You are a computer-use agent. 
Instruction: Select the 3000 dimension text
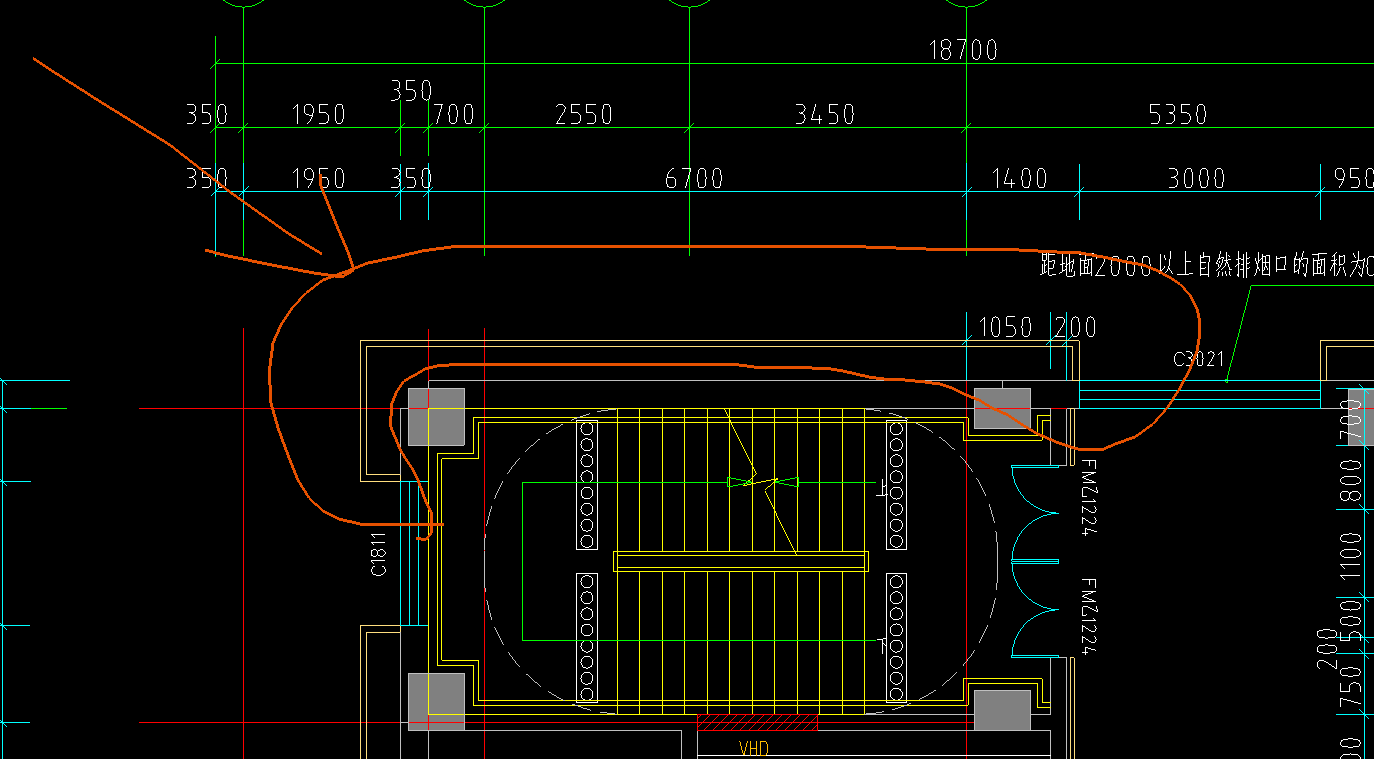coord(1196,178)
